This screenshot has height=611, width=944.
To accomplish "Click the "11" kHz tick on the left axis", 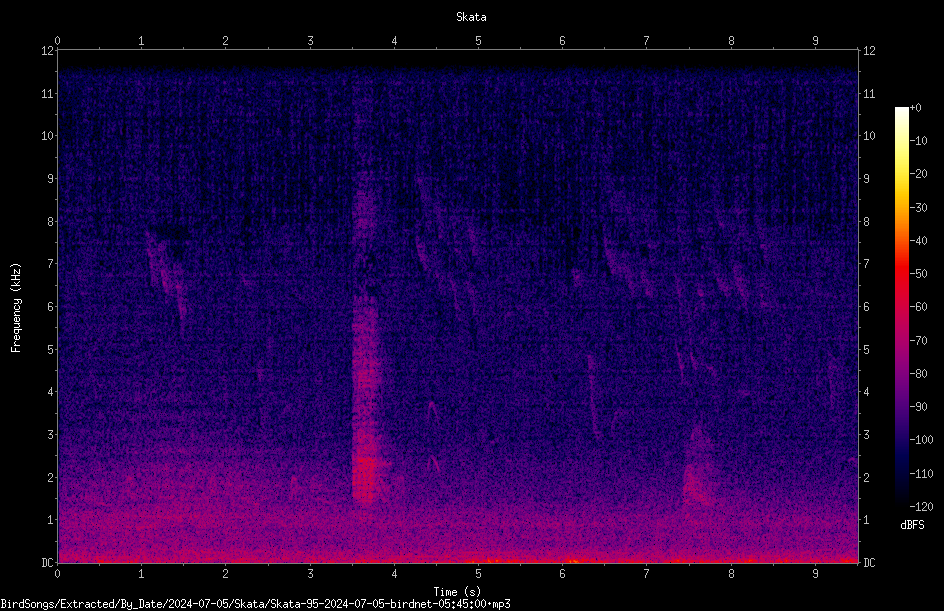I will click(x=47, y=93).
